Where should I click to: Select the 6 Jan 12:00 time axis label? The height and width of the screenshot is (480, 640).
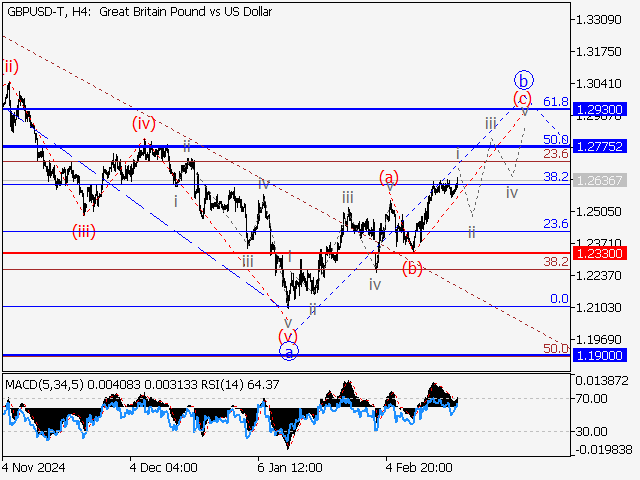point(289,467)
